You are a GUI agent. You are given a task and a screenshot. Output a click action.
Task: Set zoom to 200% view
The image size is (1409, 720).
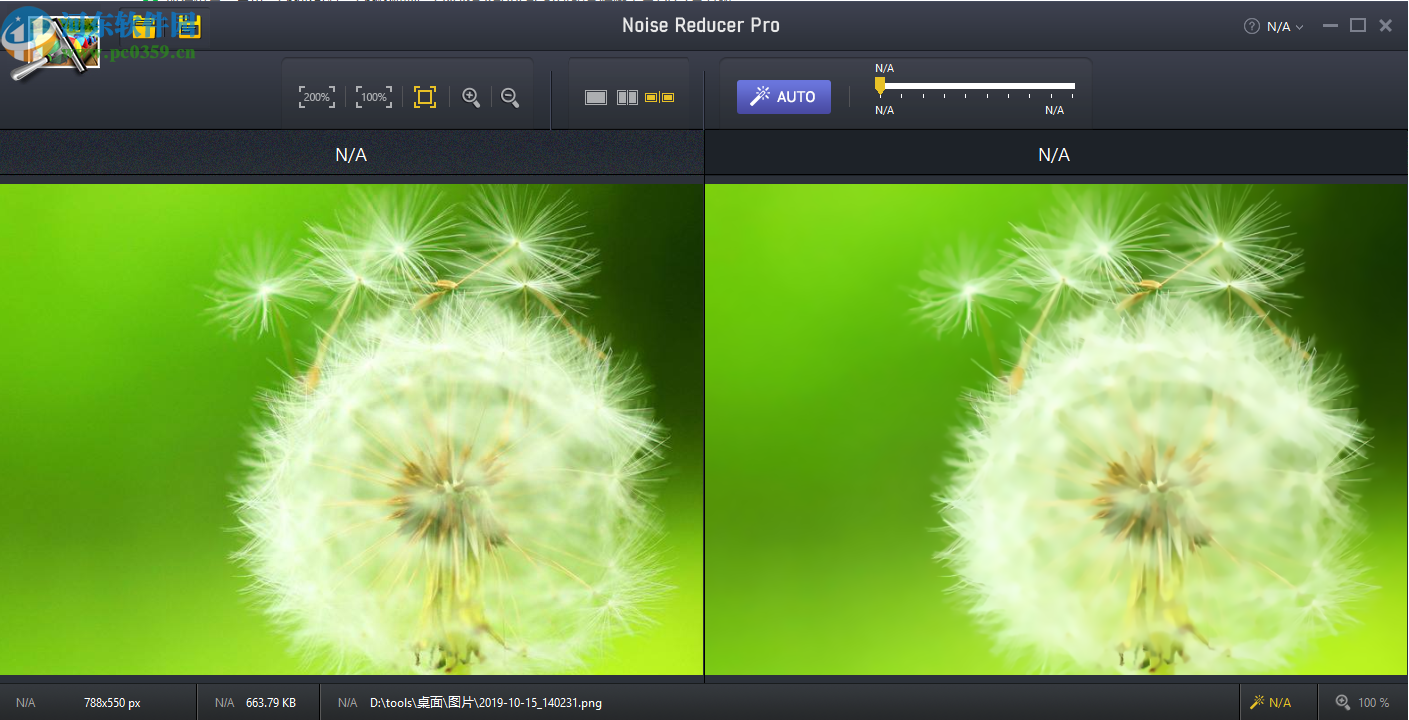pos(317,97)
